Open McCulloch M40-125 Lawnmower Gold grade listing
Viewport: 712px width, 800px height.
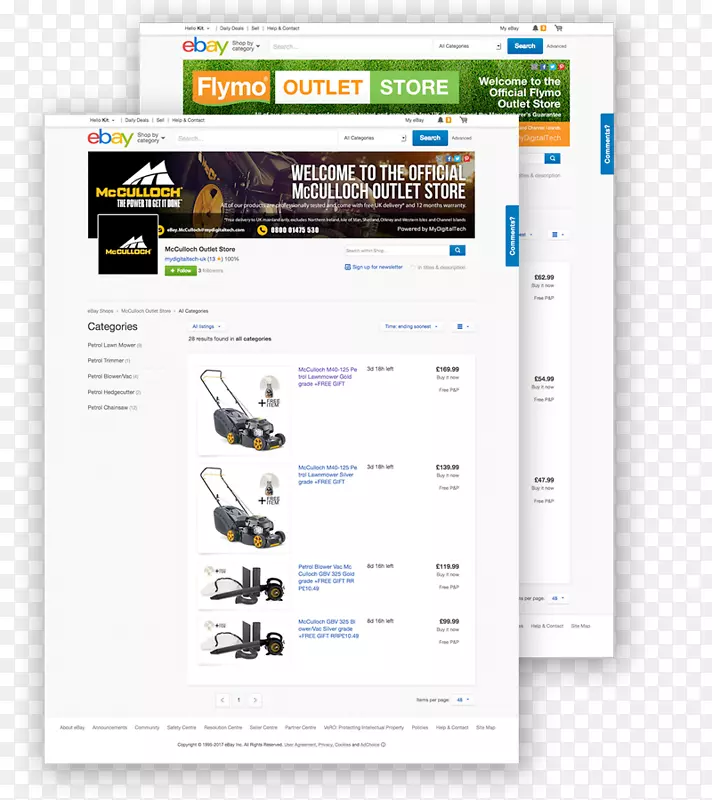tap(327, 377)
